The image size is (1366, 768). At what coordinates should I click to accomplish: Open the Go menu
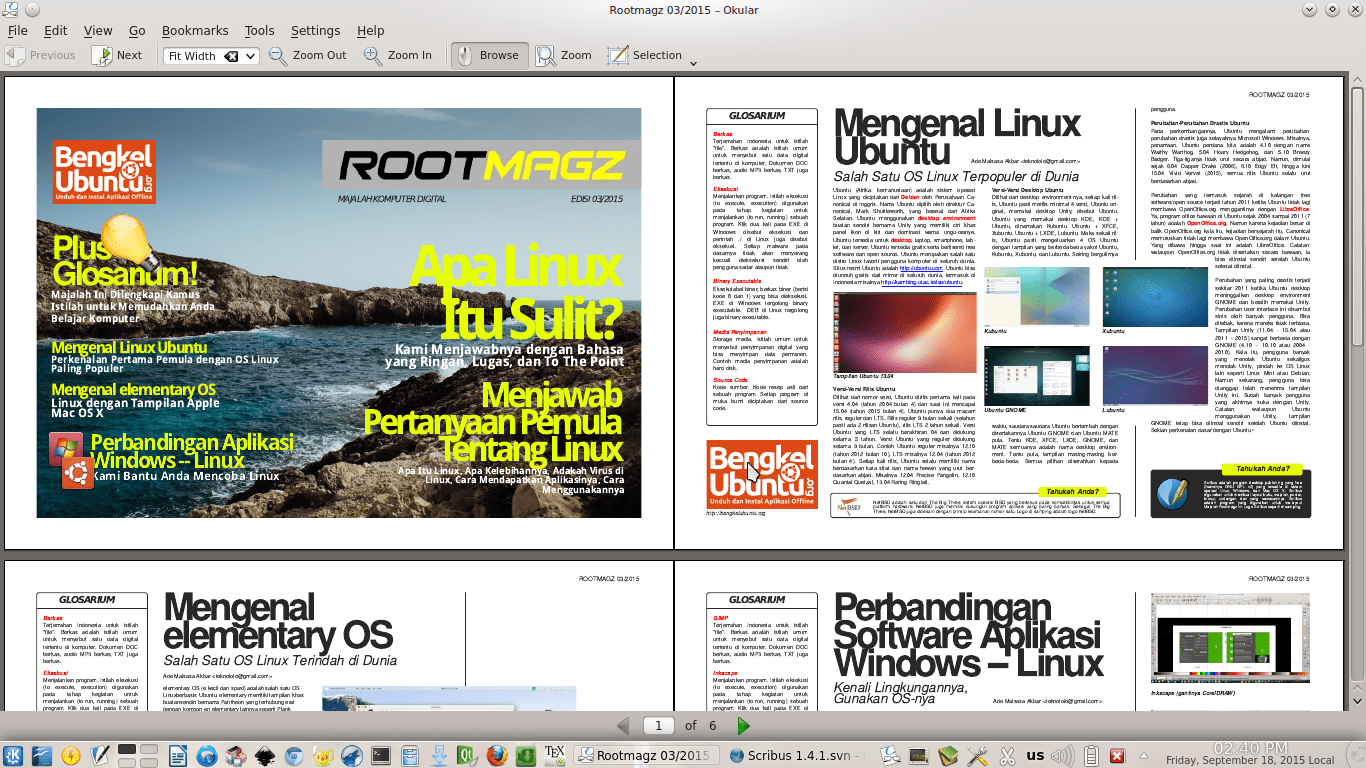[137, 31]
